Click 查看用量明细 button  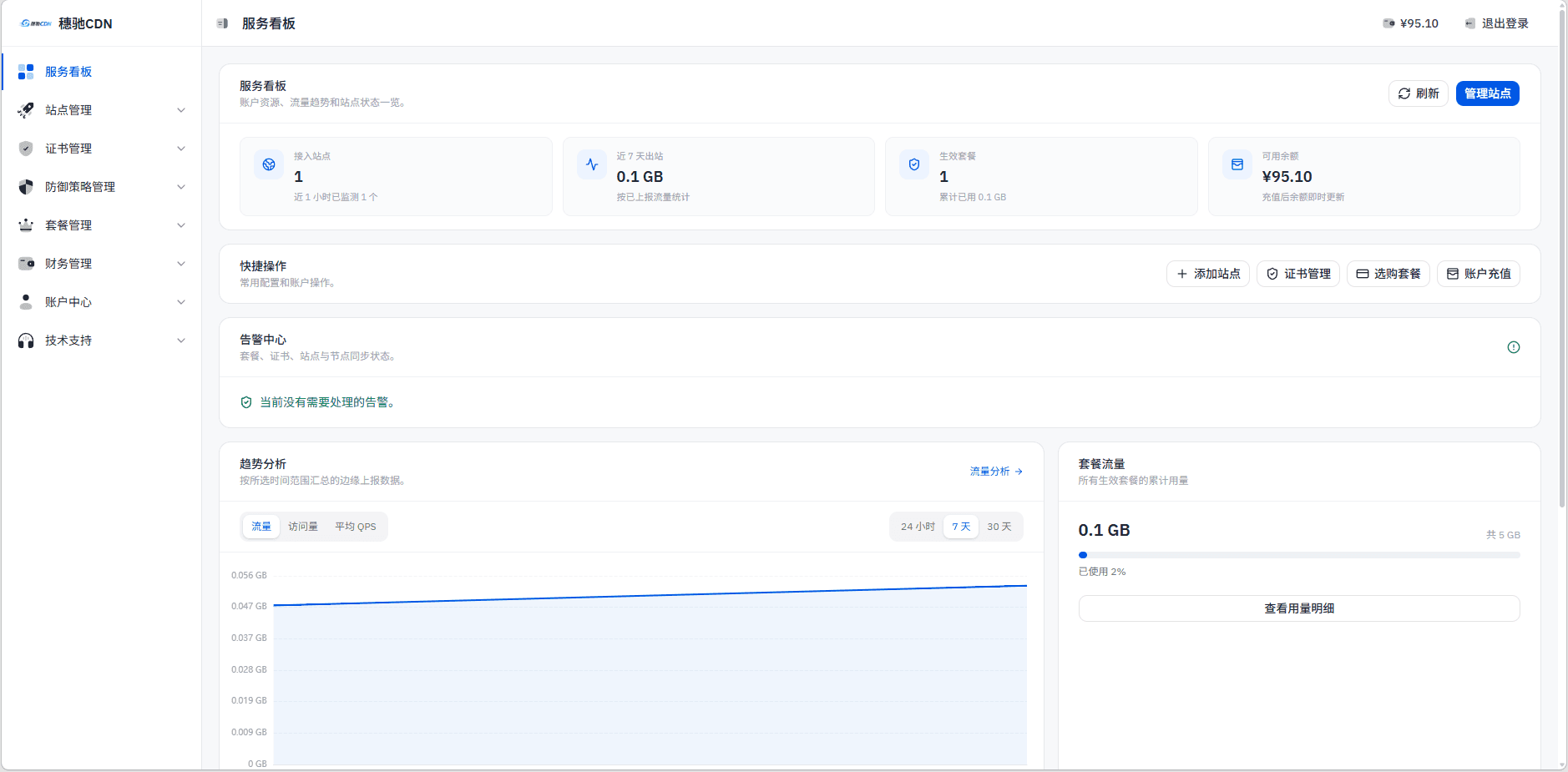click(1299, 608)
